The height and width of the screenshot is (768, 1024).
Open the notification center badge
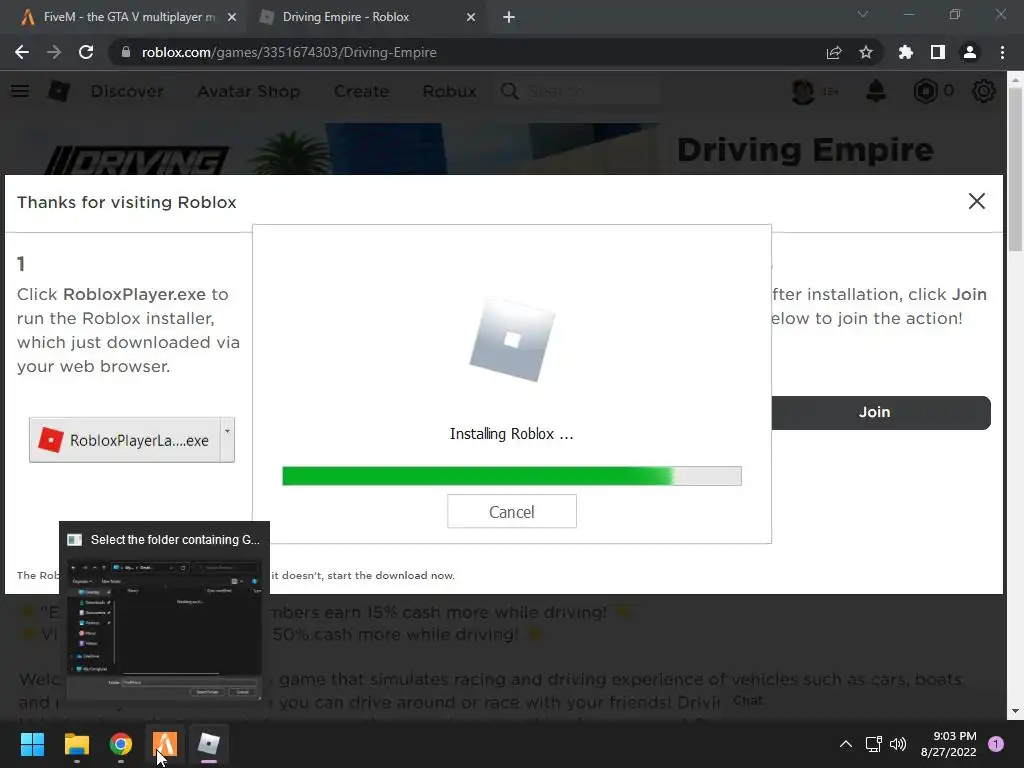996,744
